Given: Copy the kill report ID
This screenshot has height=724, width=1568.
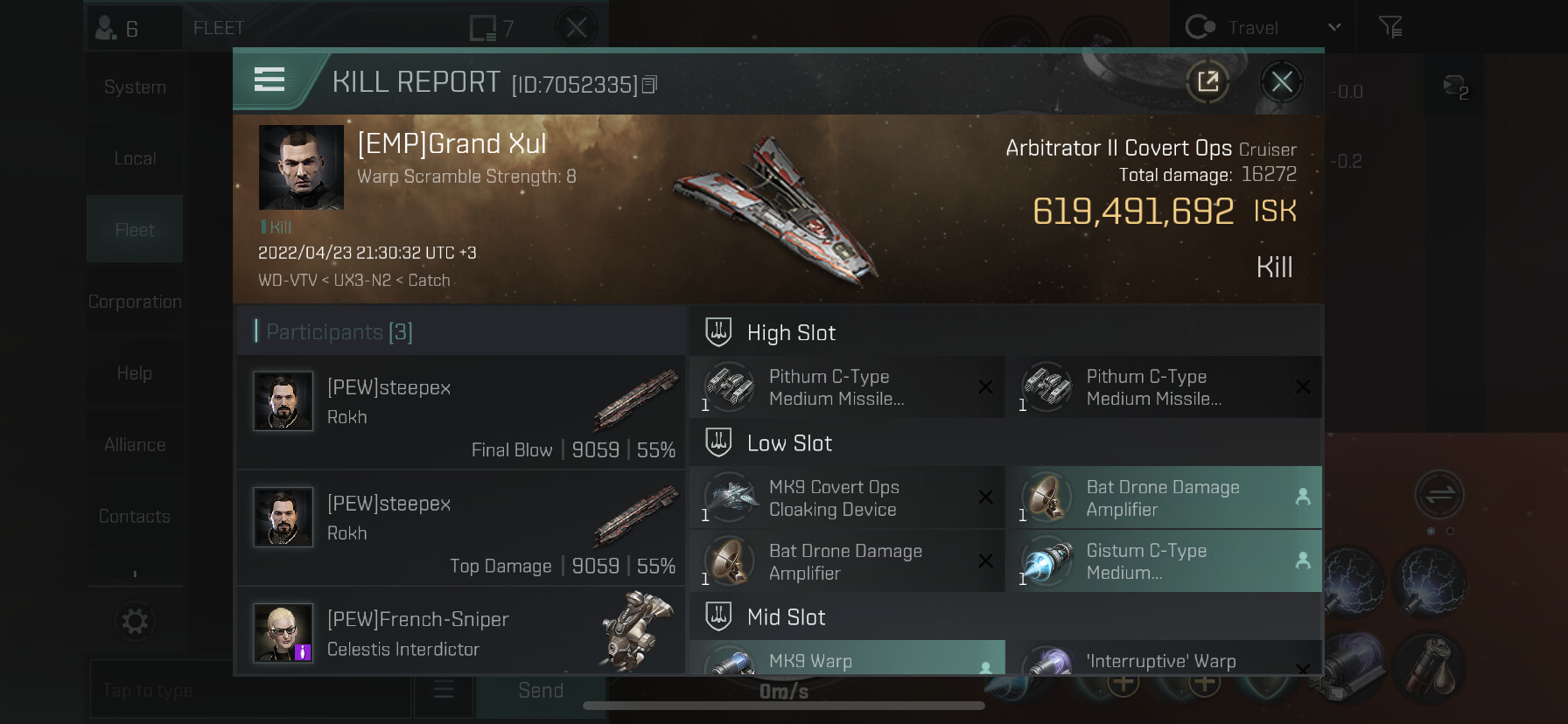Looking at the screenshot, I should [x=649, y=85].
